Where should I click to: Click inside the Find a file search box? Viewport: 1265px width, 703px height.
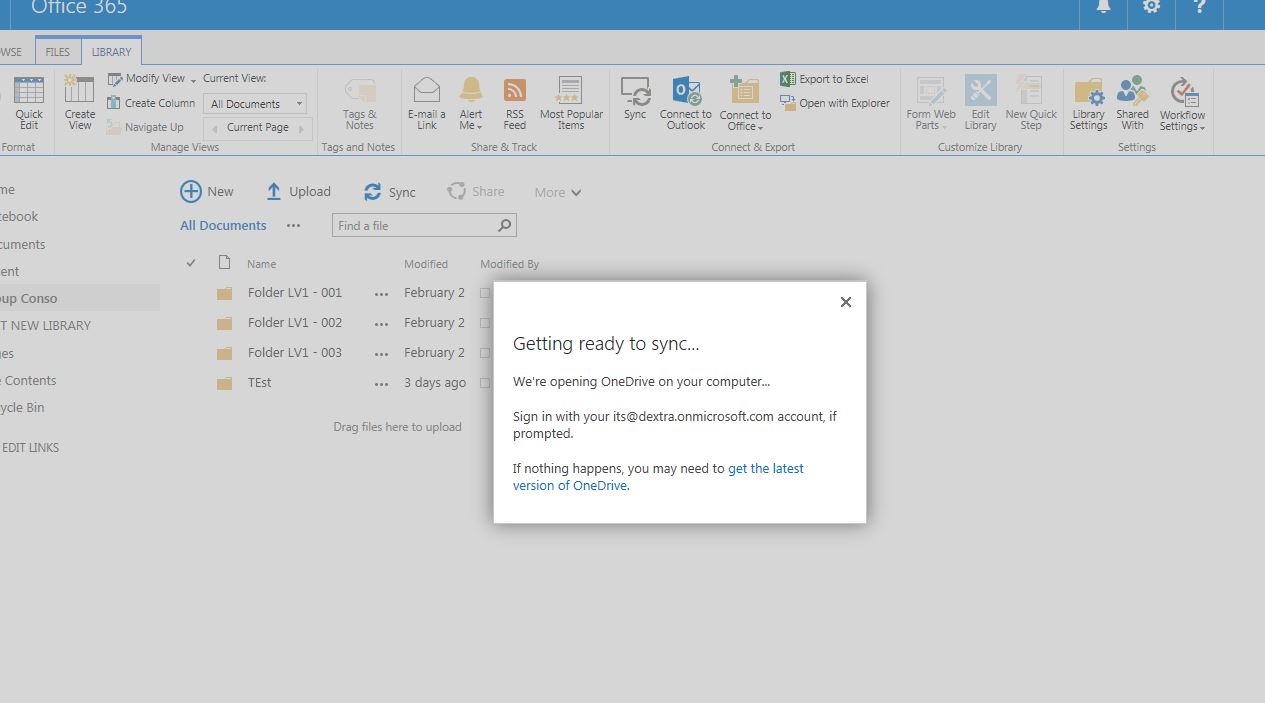(415, 224)
